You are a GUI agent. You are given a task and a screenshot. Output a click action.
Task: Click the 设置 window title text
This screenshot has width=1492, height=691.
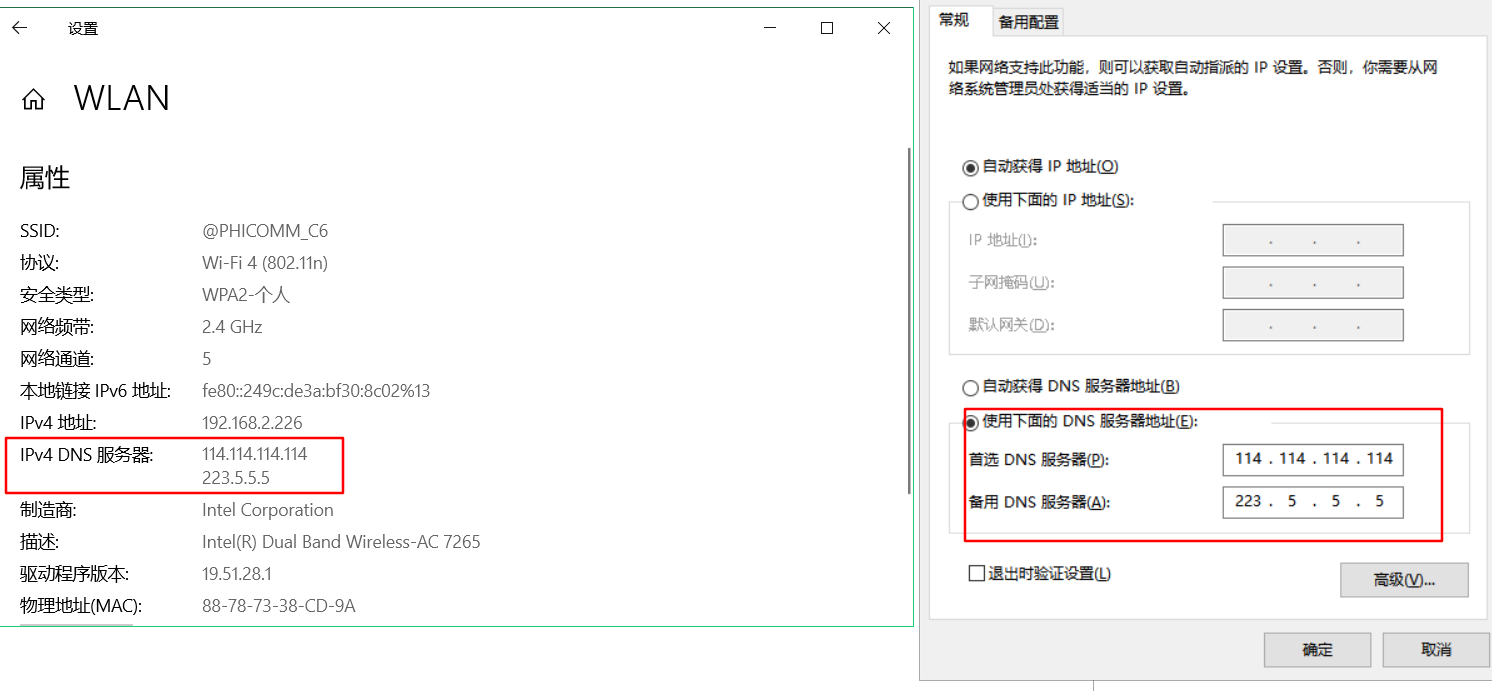(x=83, y=29)
